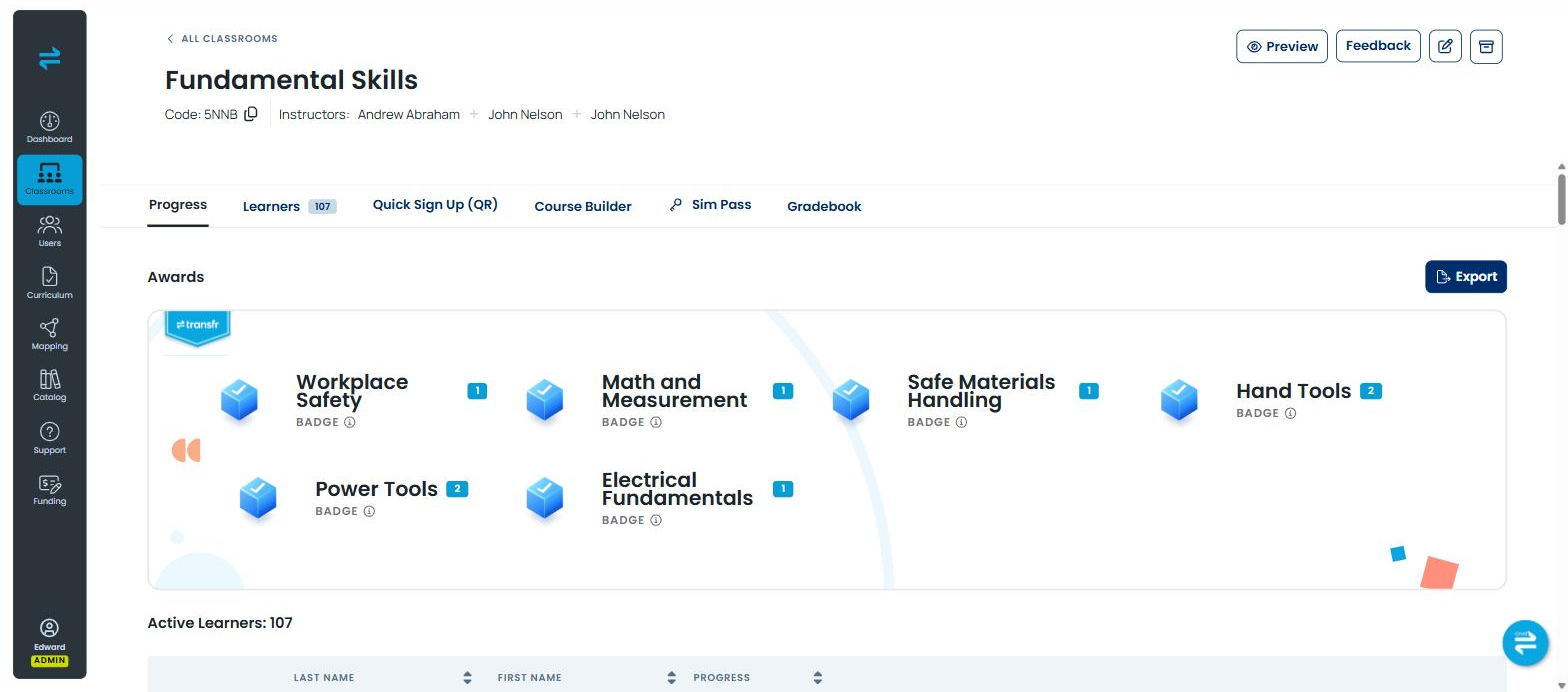Screen dimensions: 1568x692
Task: Click the Hand Tools count badge 2
Action: pyautogui.click(x=1371, y=391)
